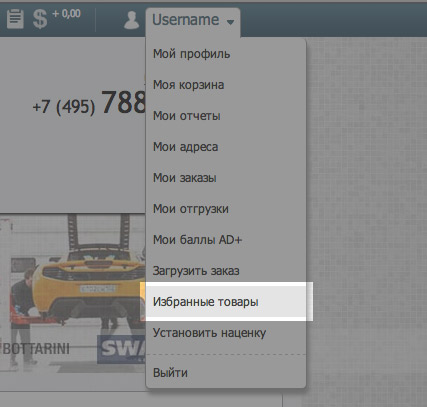
Task: Choose Установить наценку menu entry
Action: (x=226, y=333)
